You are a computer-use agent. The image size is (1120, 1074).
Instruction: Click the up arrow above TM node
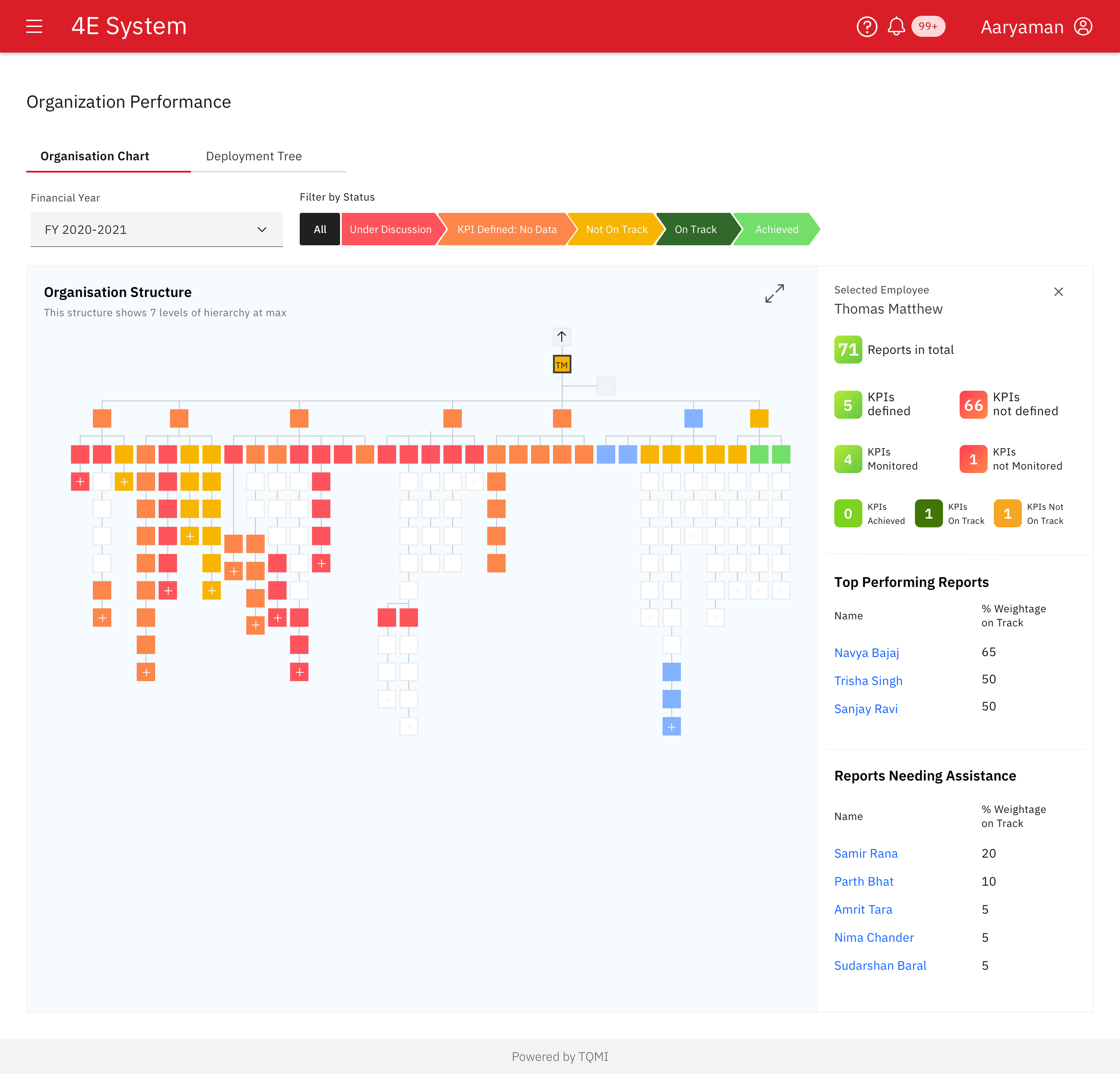point(562,336)
